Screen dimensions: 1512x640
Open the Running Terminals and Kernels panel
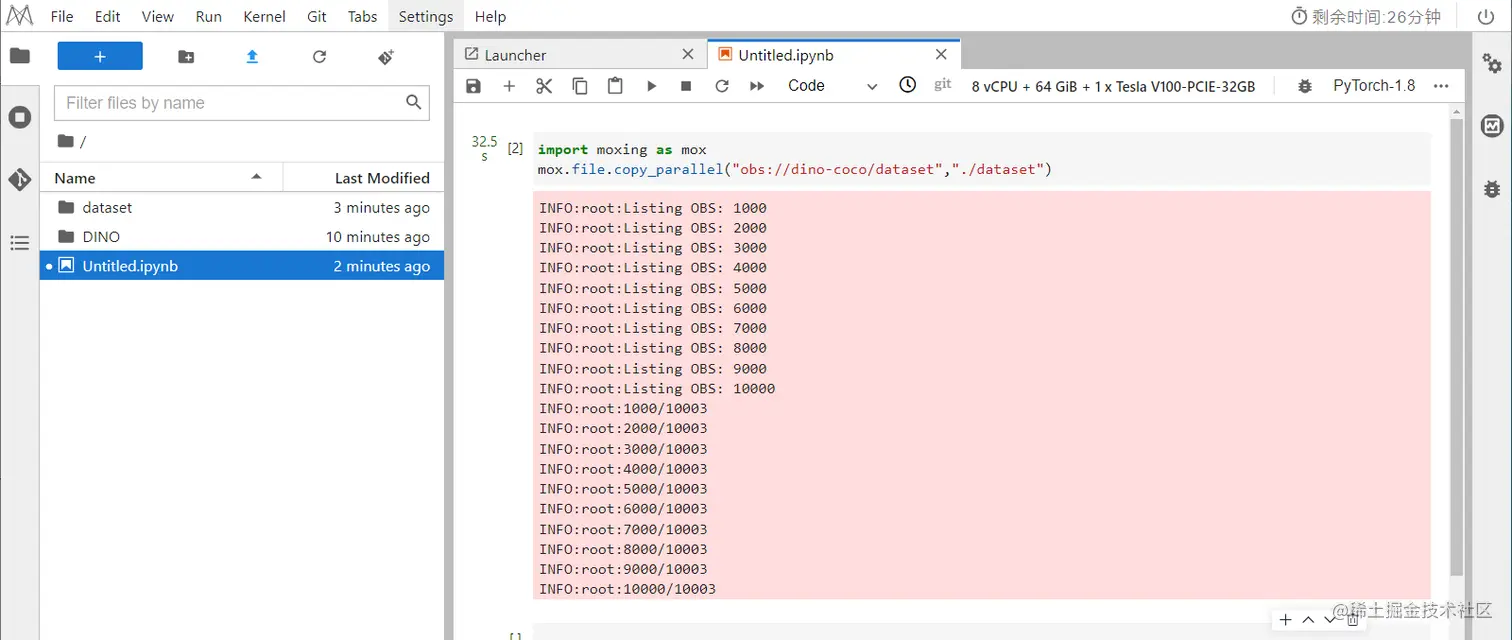(x=19, y=118)
